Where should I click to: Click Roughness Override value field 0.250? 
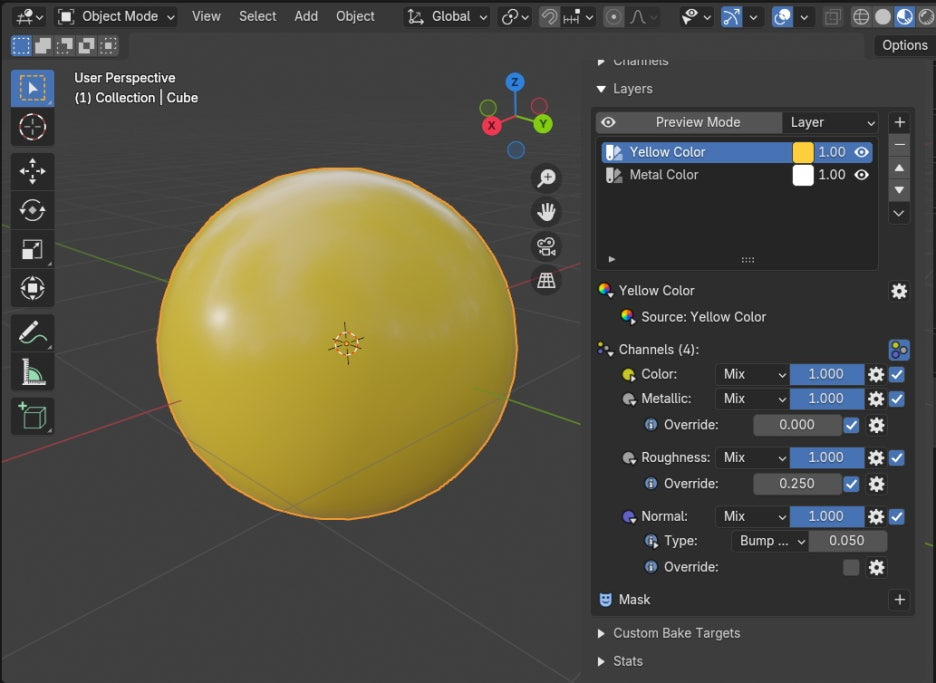[x=797, y=484]
